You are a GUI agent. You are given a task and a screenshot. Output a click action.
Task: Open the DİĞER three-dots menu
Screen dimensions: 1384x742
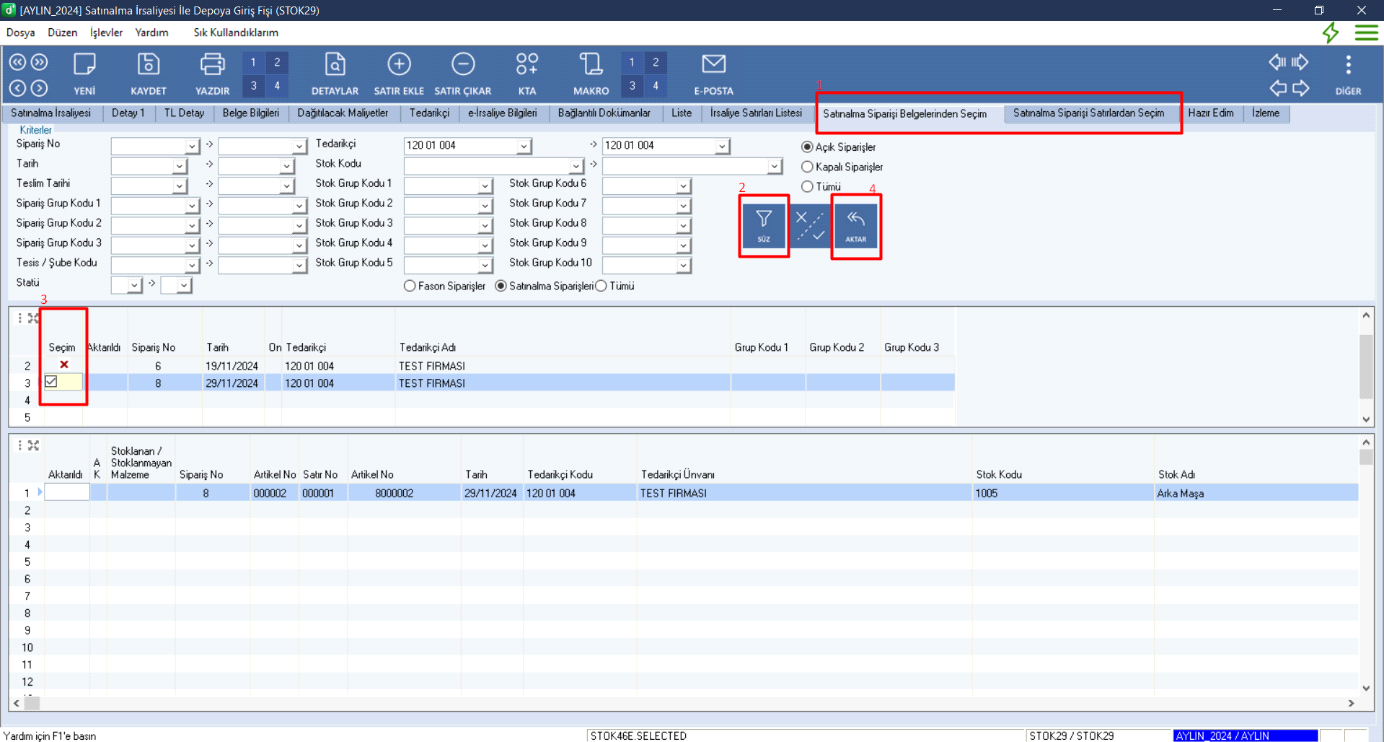click(x=1348, y=74)
